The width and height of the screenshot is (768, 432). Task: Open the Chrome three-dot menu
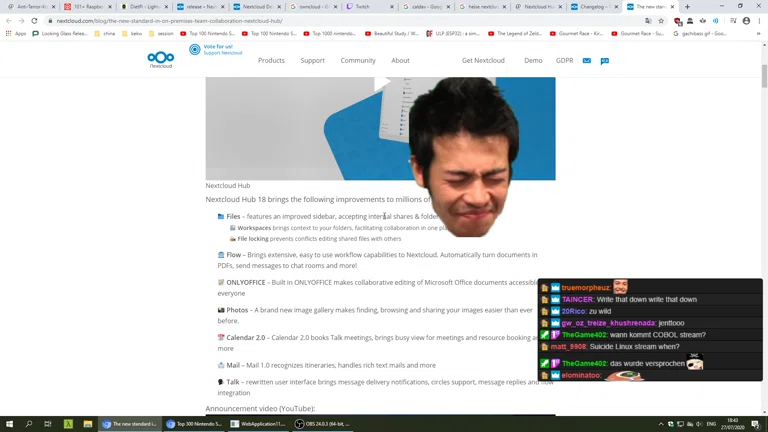point(760,21)
